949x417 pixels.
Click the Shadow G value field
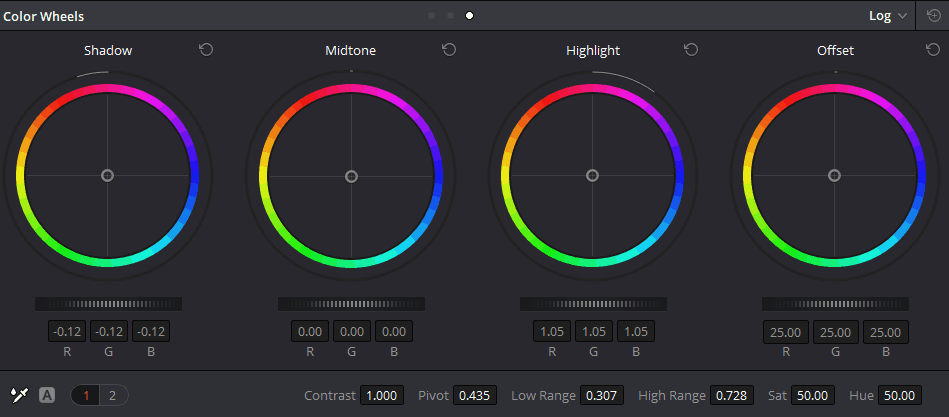(110, 332)
